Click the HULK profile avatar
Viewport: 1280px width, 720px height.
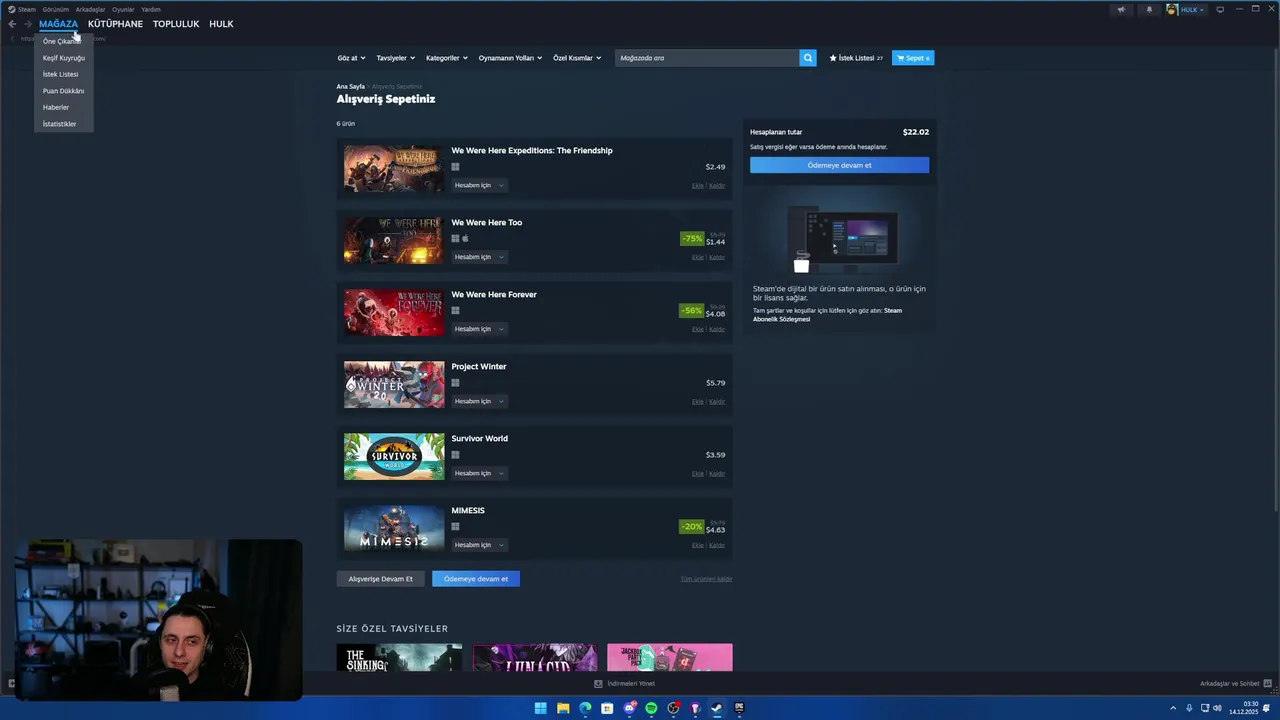click(1172, 9)
